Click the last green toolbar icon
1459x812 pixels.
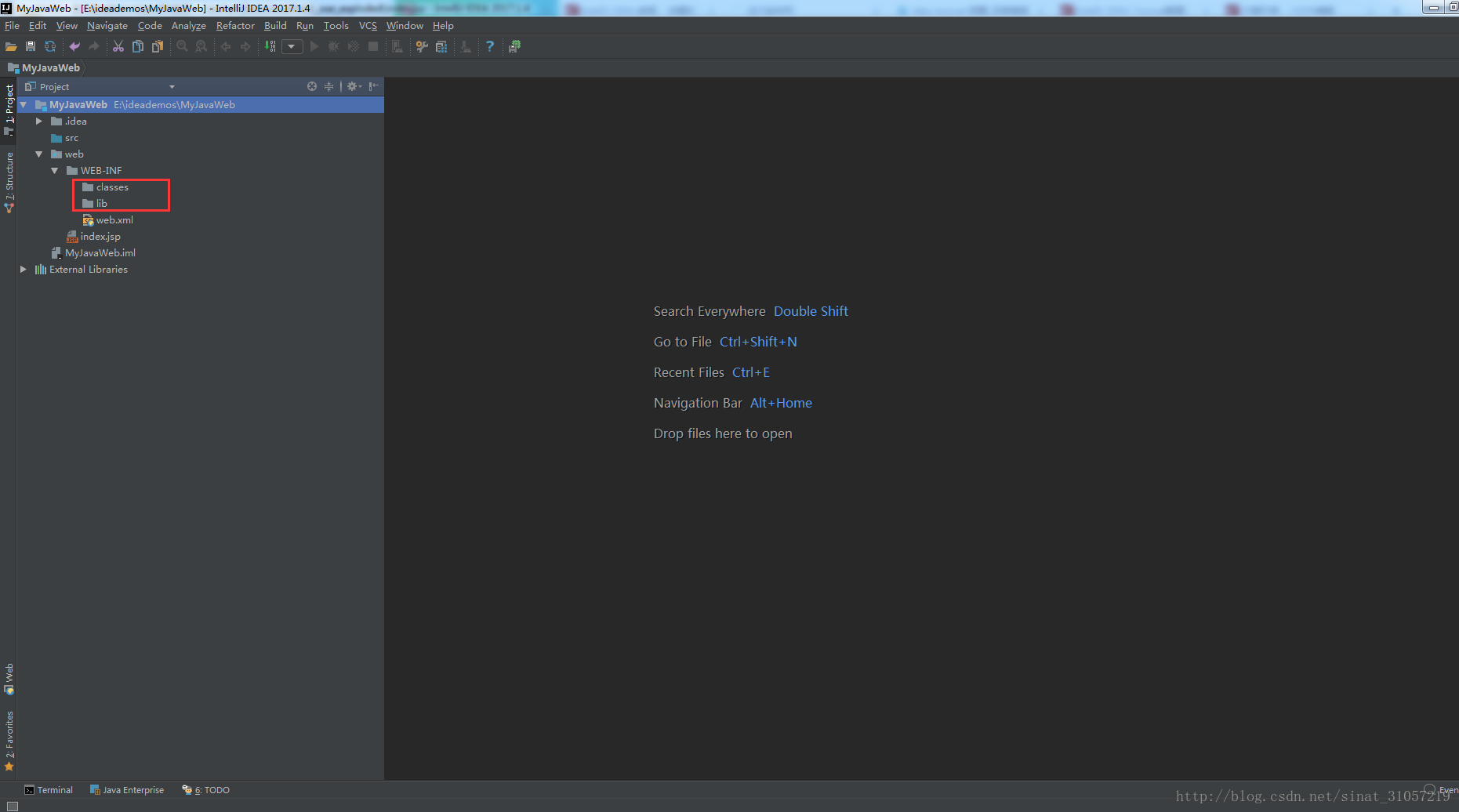pos(514,47)
